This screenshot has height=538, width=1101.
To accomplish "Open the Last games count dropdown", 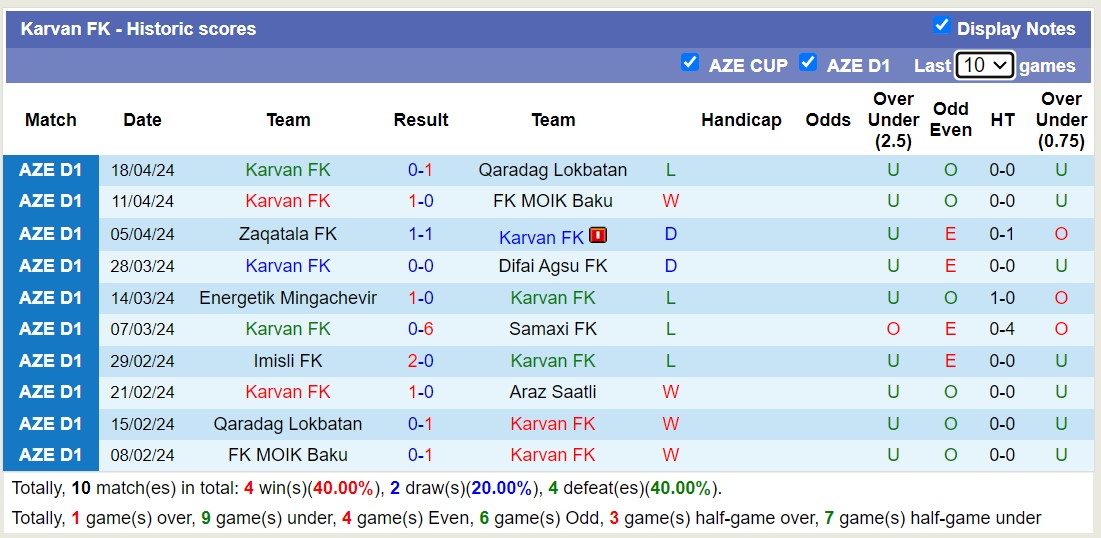I will click(984, 66).
